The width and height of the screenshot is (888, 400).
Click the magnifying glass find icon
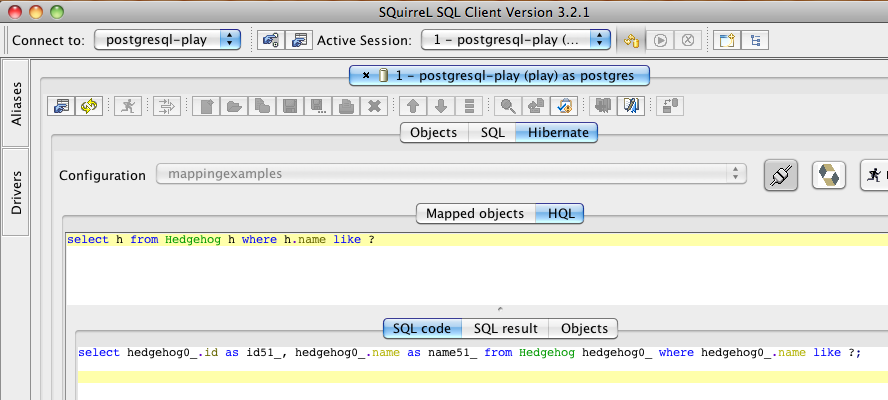(x=508, y=106)
